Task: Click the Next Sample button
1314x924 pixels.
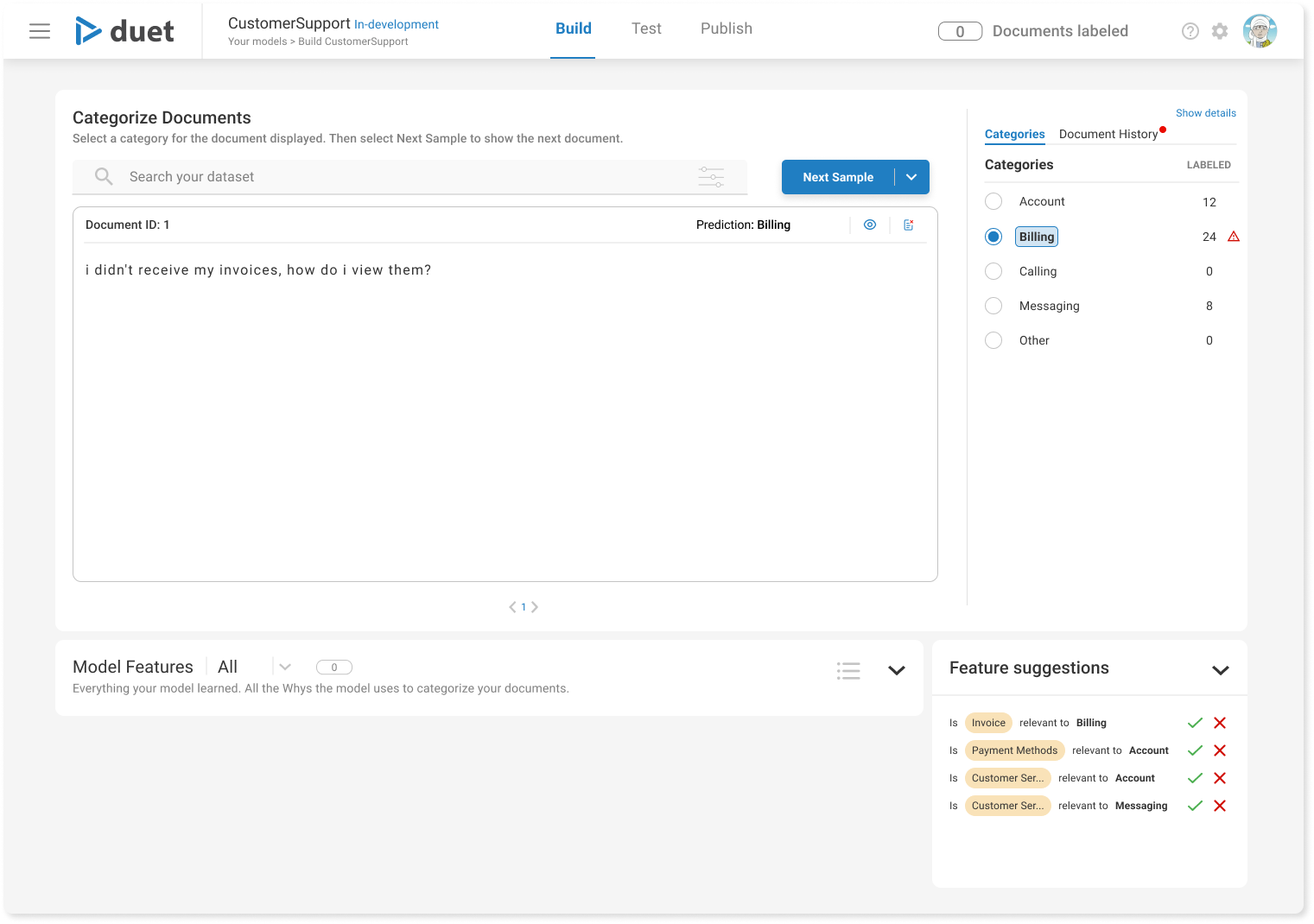Action: pos(838,177)
